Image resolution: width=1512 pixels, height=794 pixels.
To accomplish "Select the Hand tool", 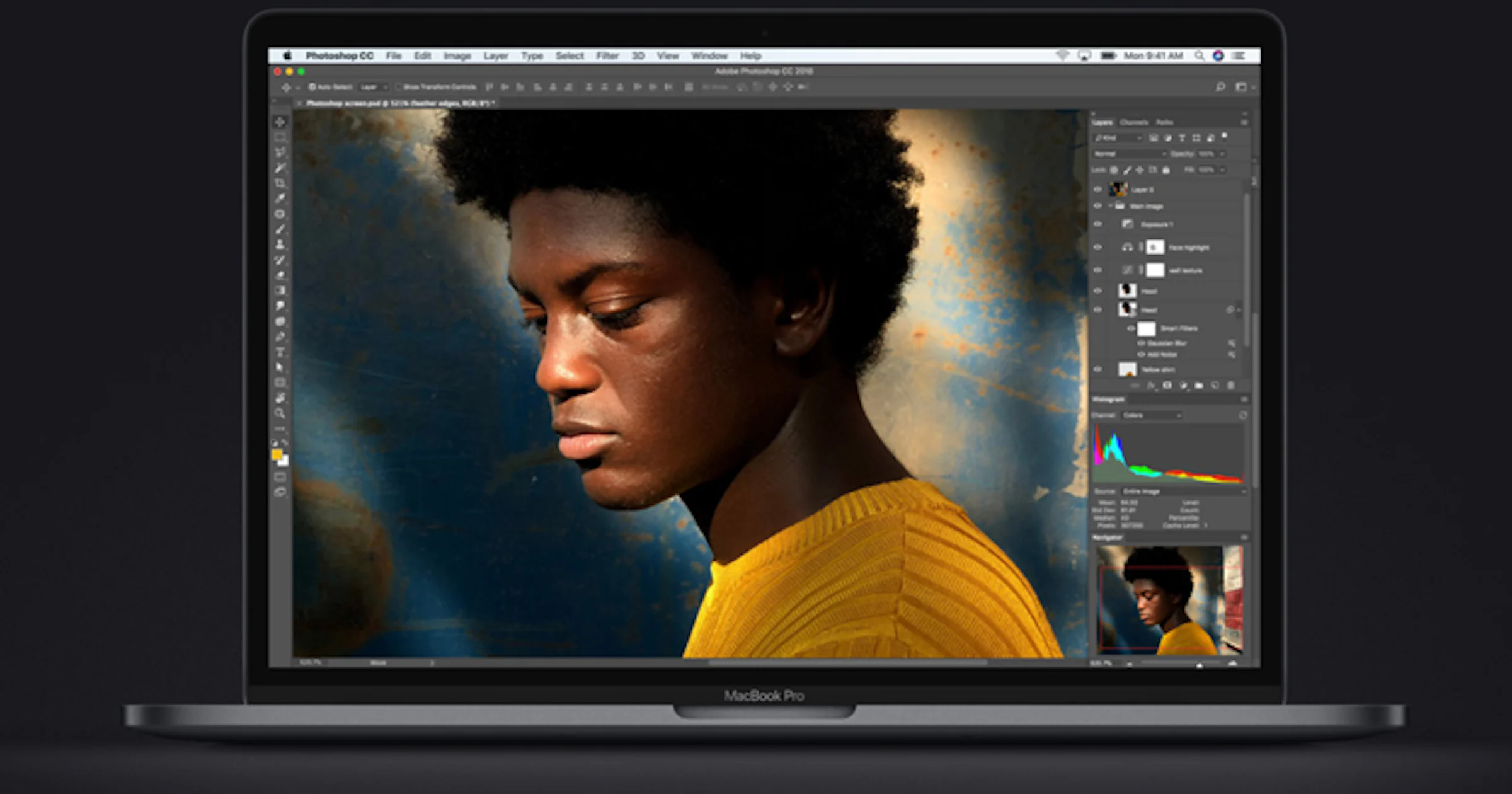I will [x=280, y=398].
